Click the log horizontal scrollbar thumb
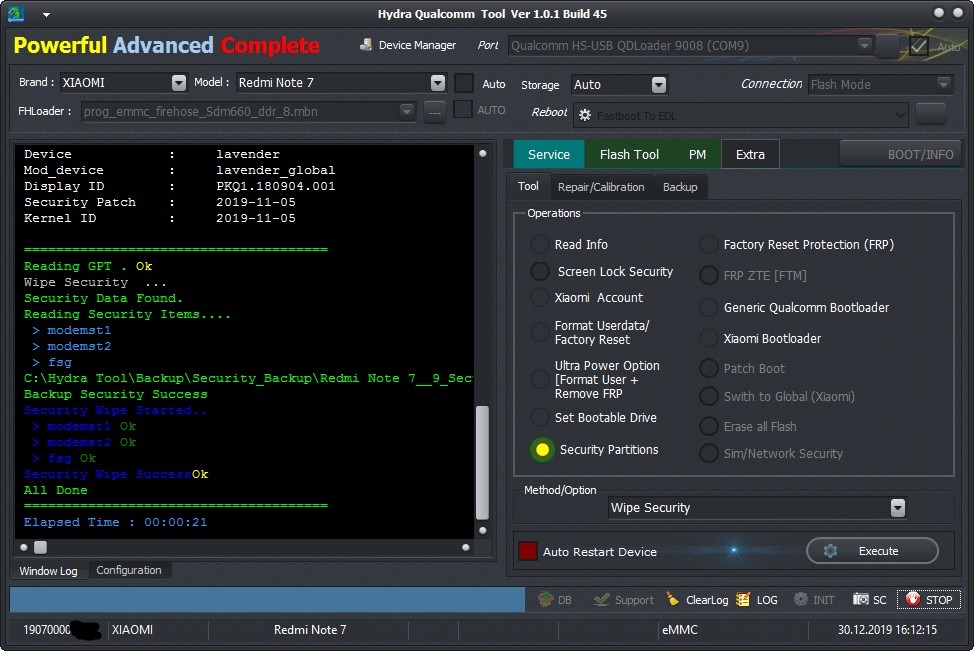This screenshot has height=651, width=974. pos(40,547)
